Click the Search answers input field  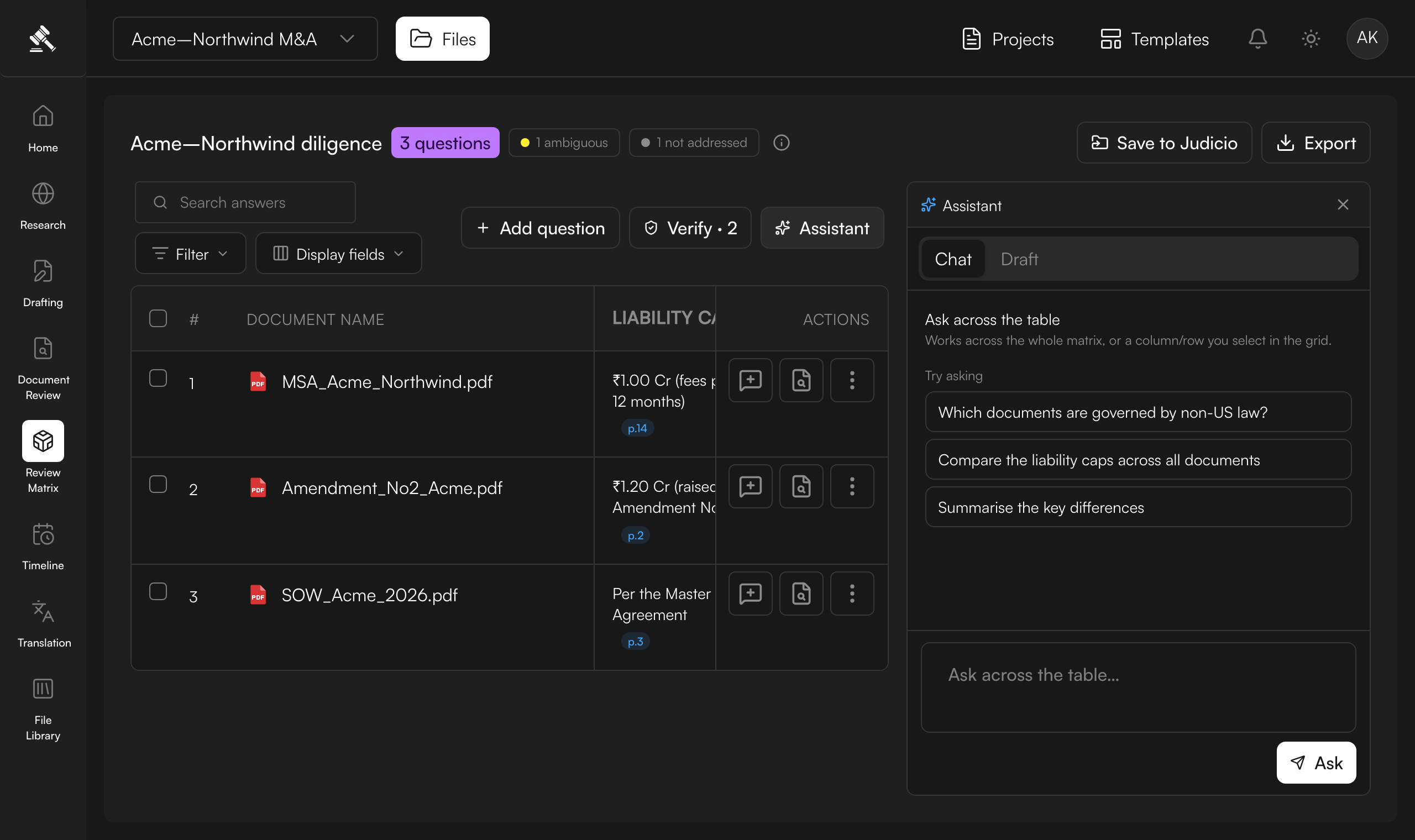tap(245, 202)
